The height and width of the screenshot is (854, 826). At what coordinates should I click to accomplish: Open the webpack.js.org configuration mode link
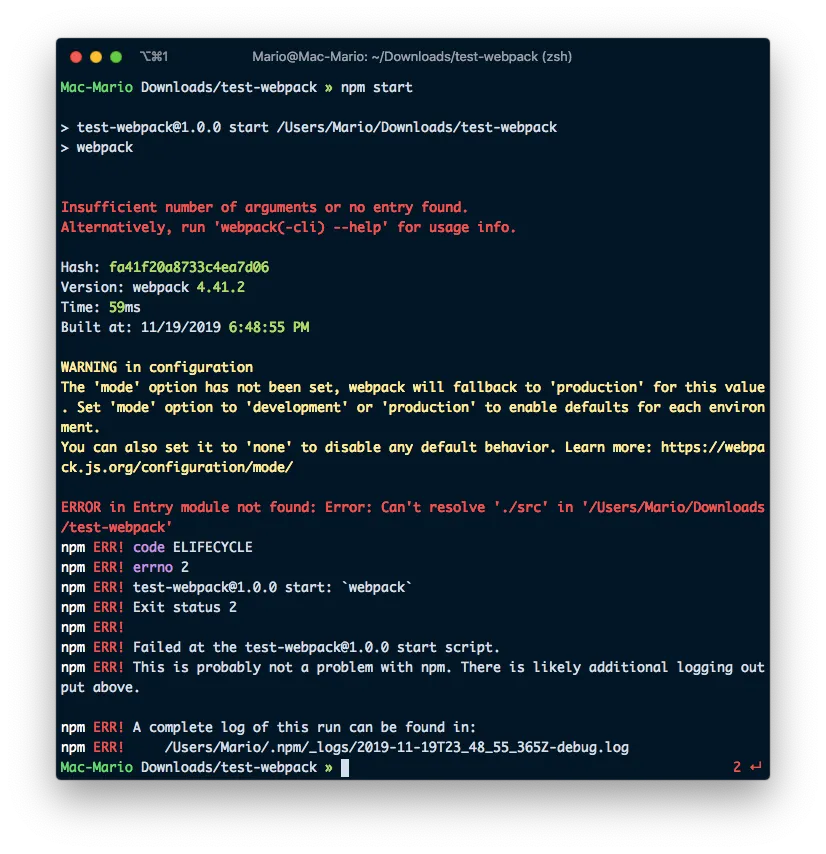point(413,458)
